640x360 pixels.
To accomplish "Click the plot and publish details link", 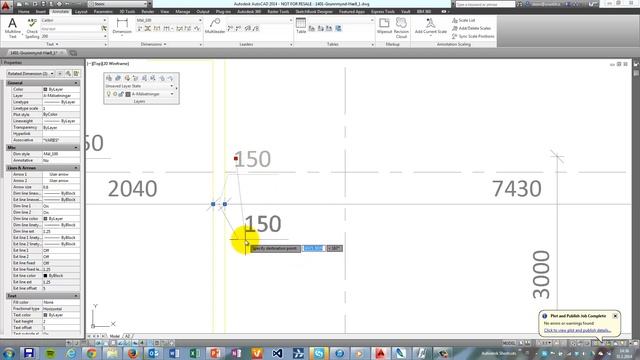I will tap(577, 330).
